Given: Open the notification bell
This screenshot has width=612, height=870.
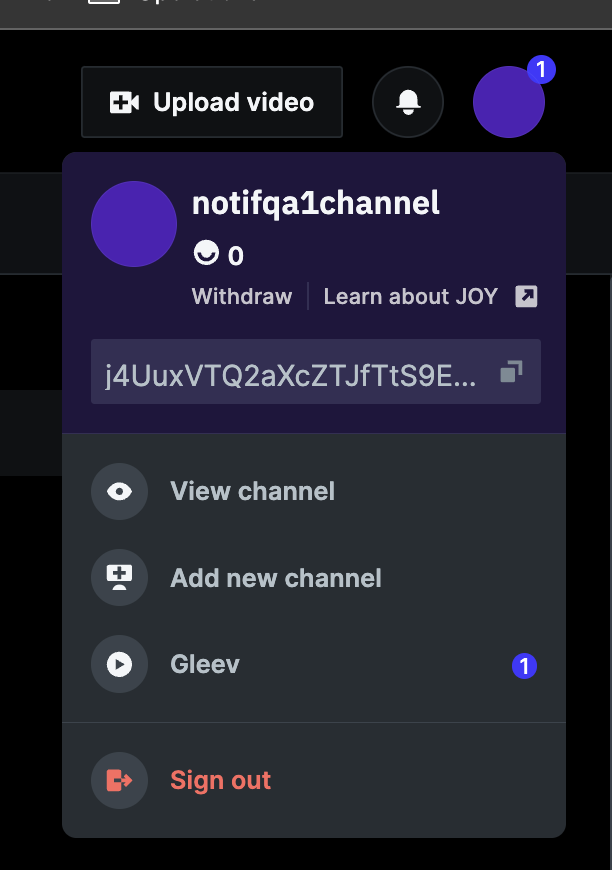Looking at the screenshot, I should 407,102.
